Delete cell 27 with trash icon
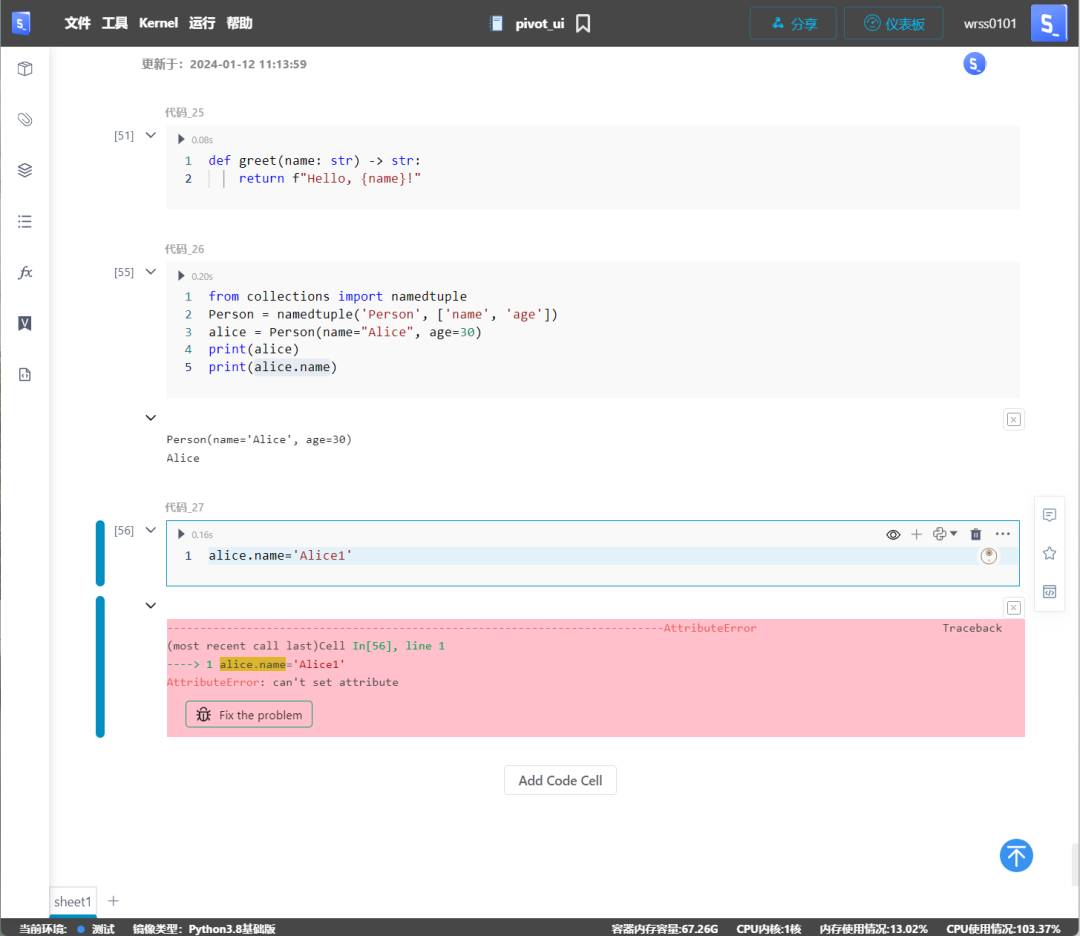 pyautogui.click(x=975, y=534)
